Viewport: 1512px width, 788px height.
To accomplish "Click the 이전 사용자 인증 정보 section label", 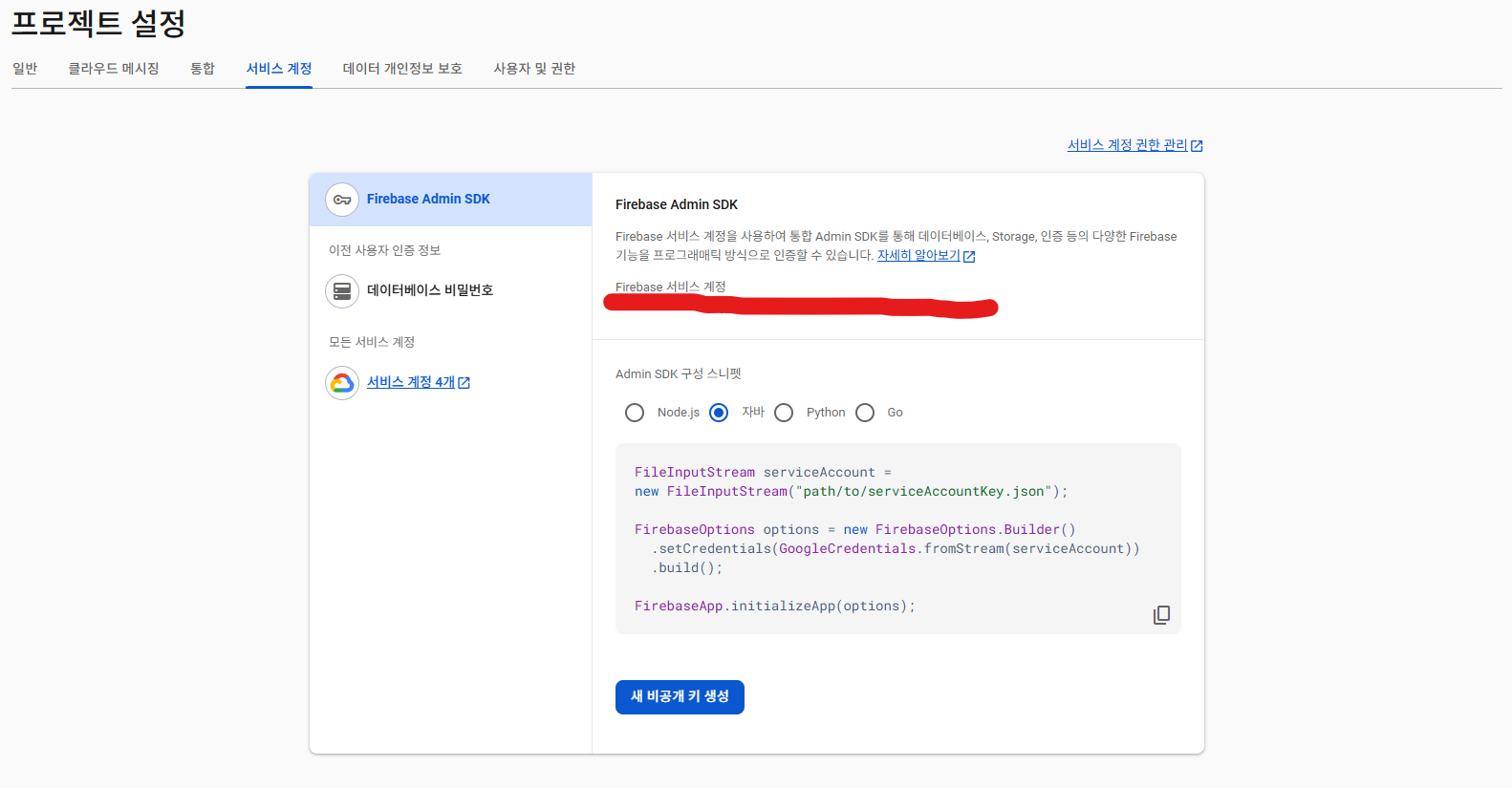I will [384, 250].
